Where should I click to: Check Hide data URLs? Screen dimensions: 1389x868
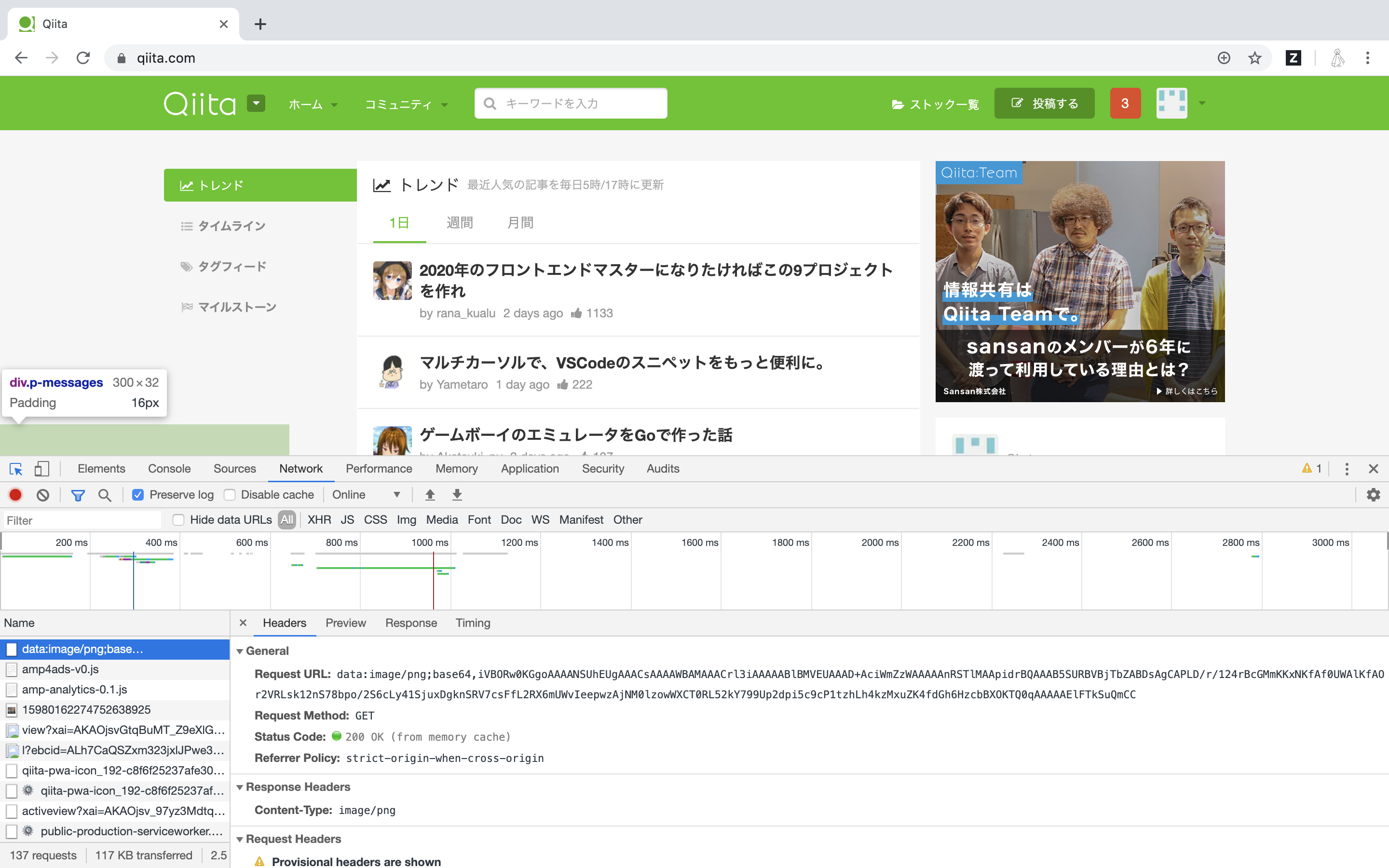pyautogui.click(x=178, y=519)
